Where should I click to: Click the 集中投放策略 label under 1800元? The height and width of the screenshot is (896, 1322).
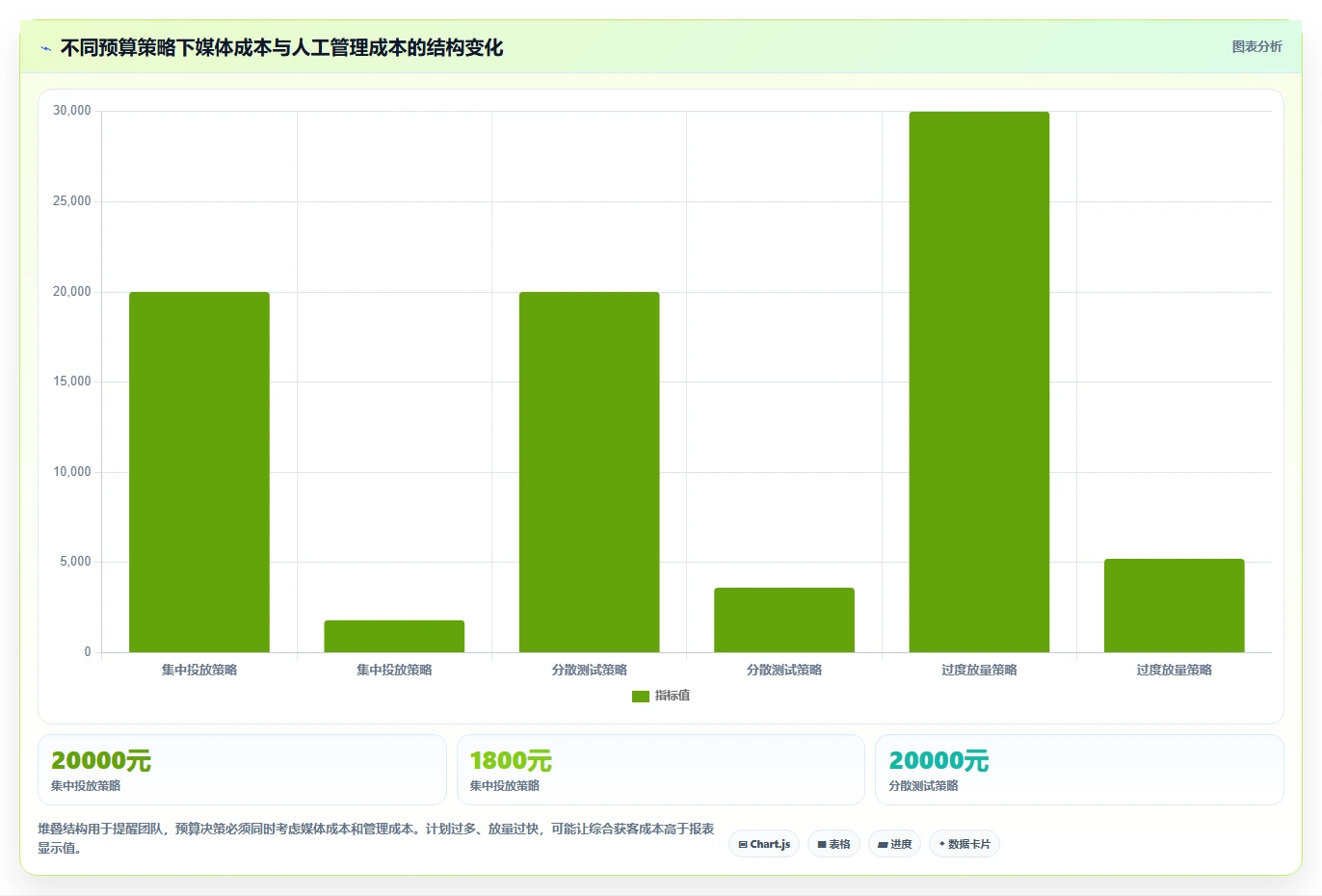point(505,786)
